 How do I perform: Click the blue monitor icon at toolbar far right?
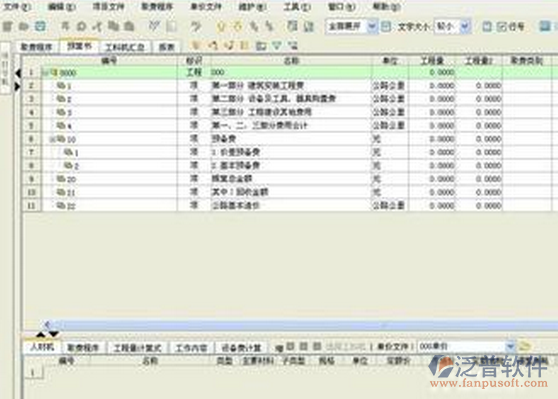tap(544, 26)
